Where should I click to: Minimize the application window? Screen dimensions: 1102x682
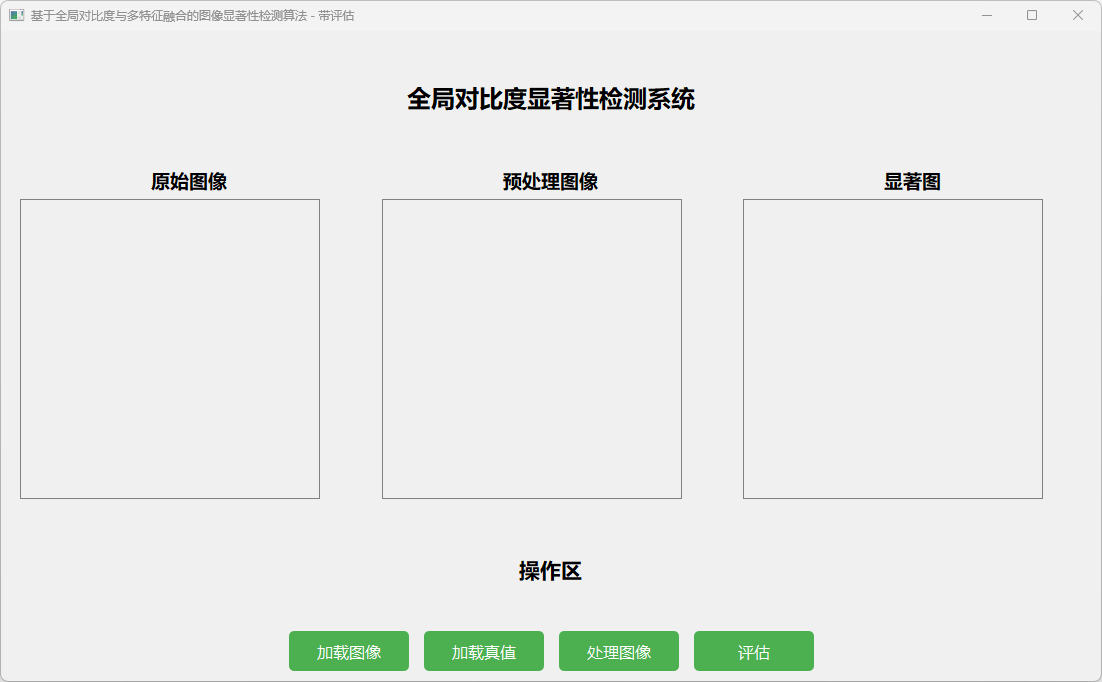(987, 16)
